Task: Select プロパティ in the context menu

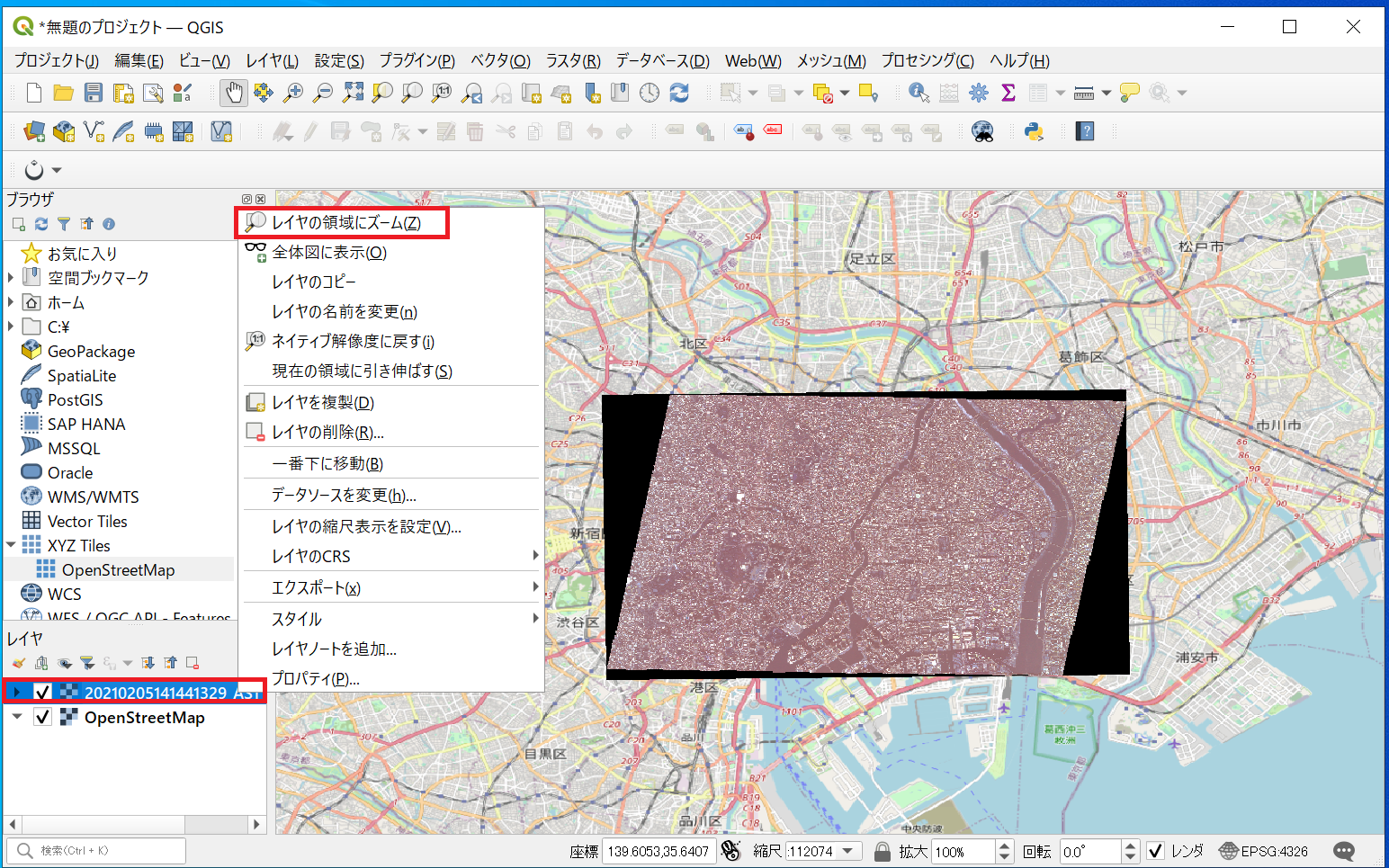Action: click(x=316, y=678)
